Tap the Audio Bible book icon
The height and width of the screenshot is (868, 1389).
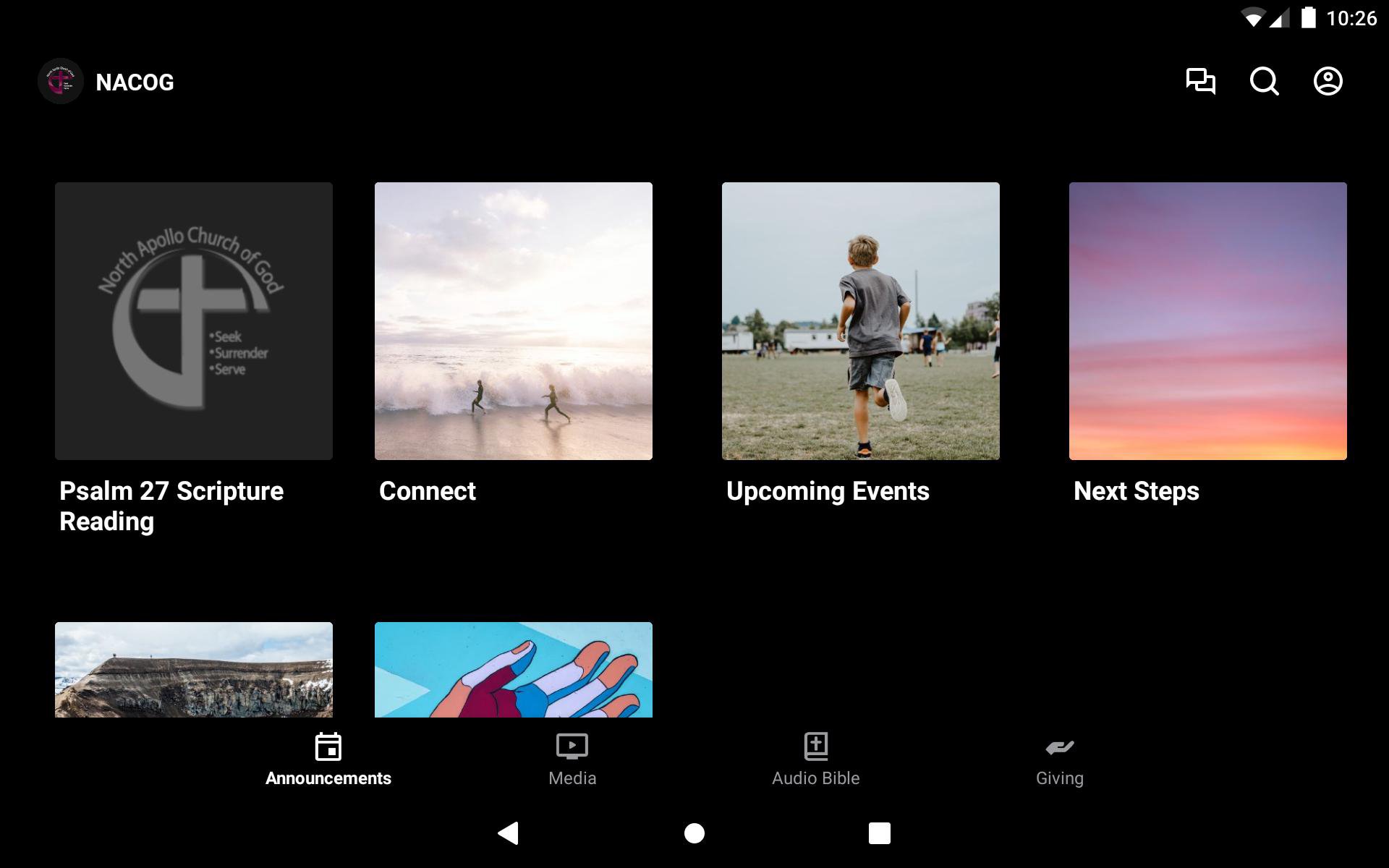coord(815,746)
